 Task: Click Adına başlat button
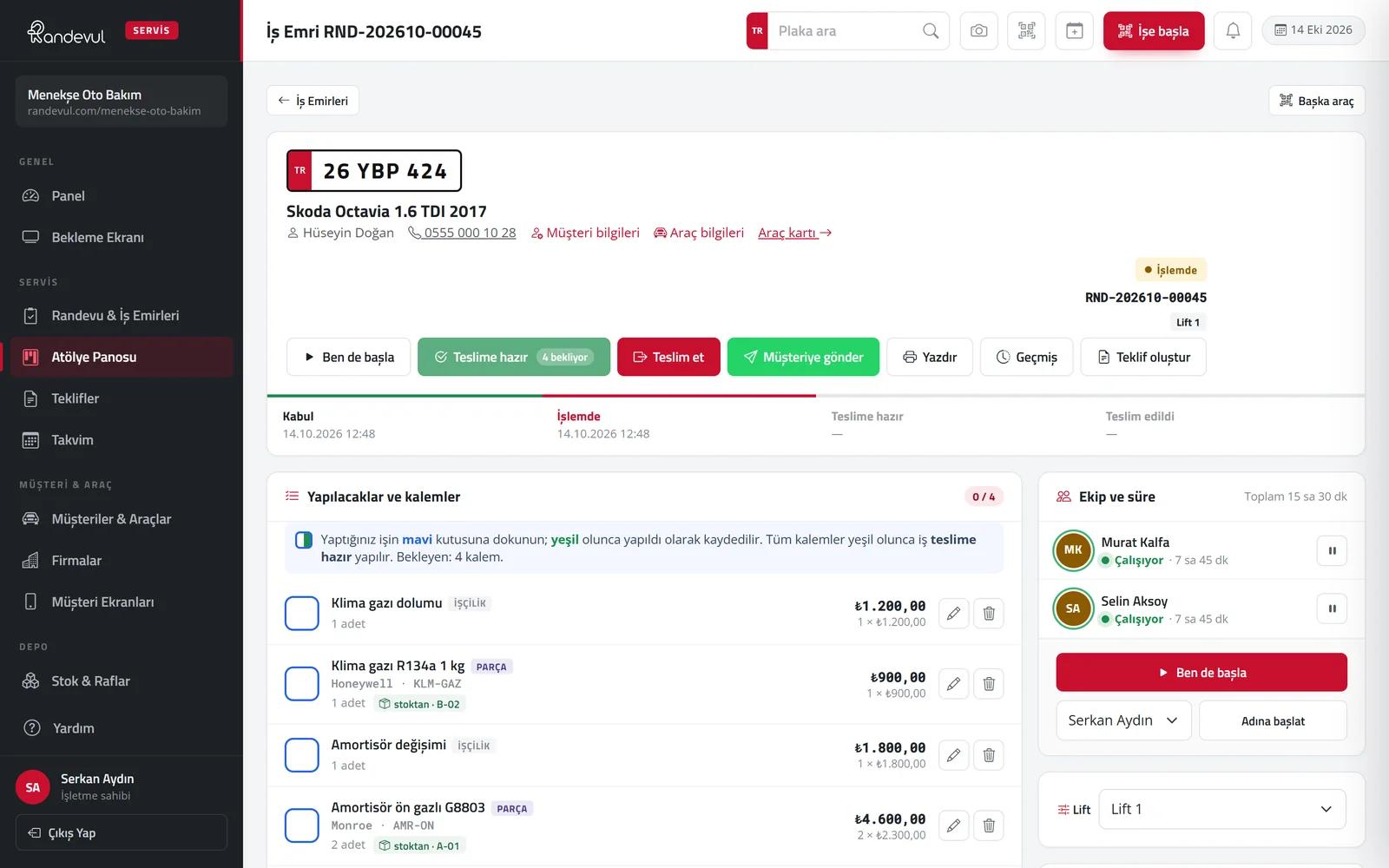[1273, 720]
